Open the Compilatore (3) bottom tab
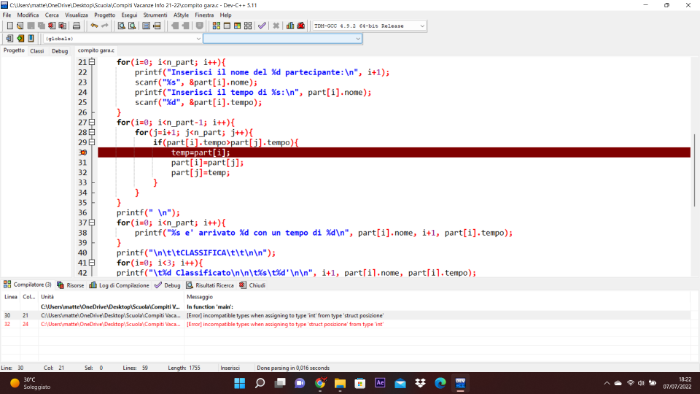 pos(27,285)
